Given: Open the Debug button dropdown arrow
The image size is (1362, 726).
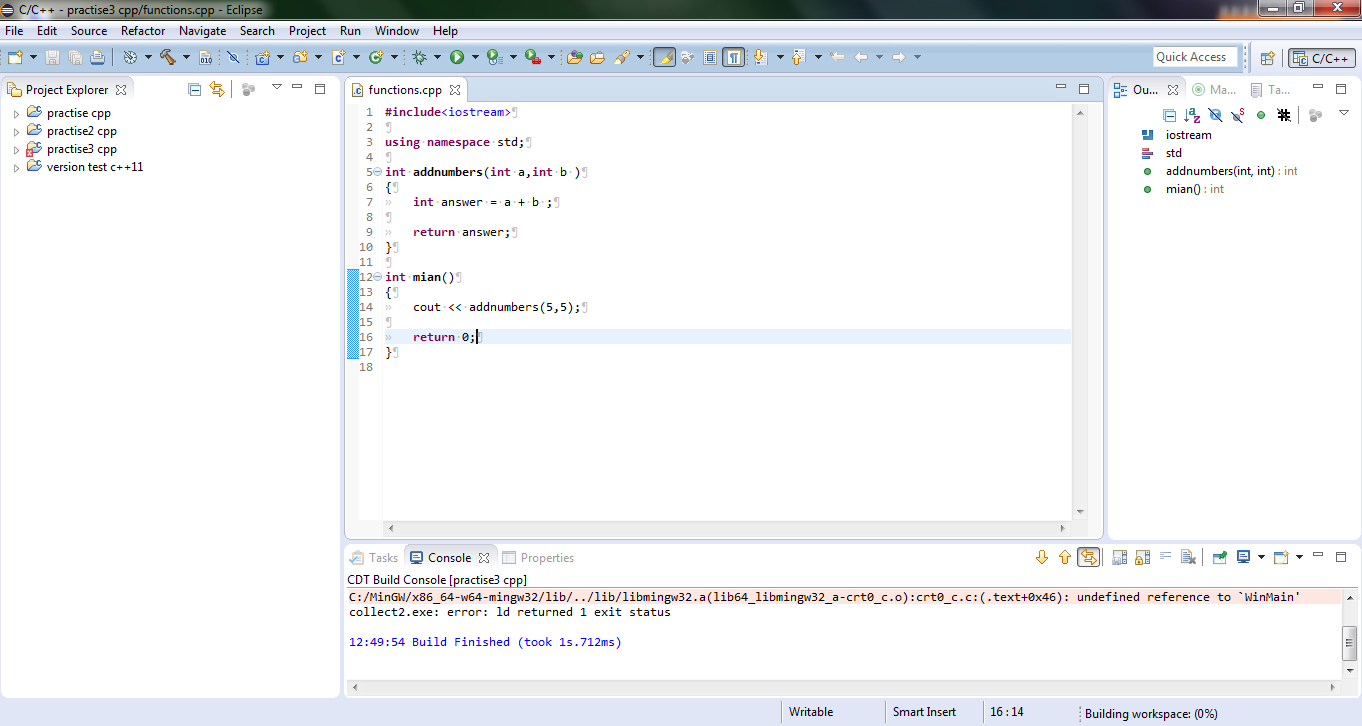Looking at the screenshot, I should (x=437, y=57).
